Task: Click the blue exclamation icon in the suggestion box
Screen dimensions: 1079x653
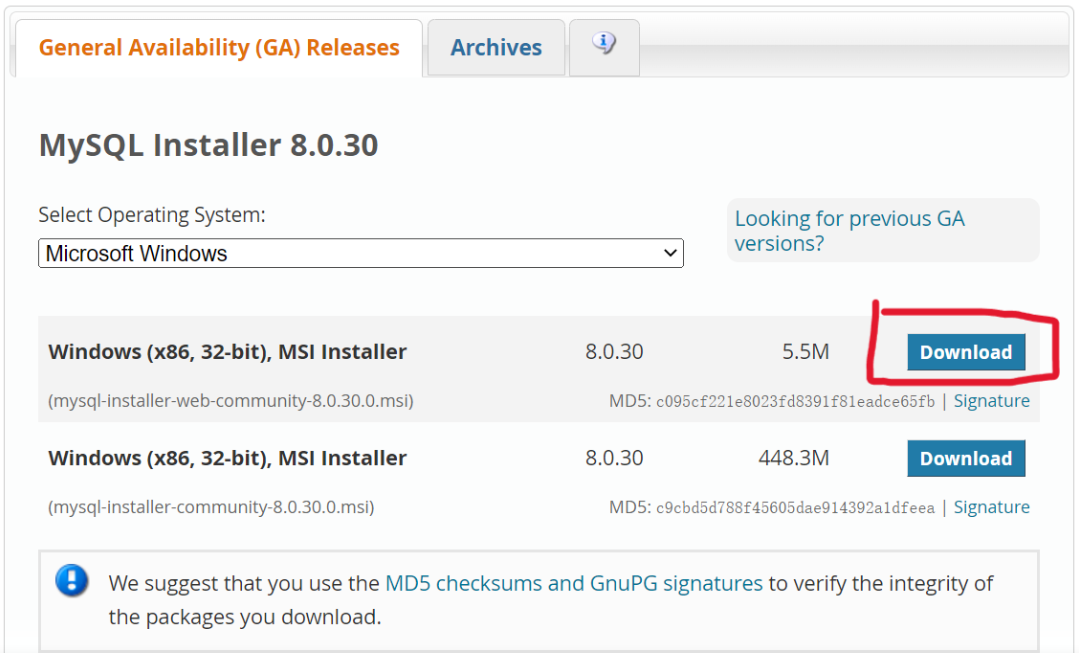Action: 72,581
